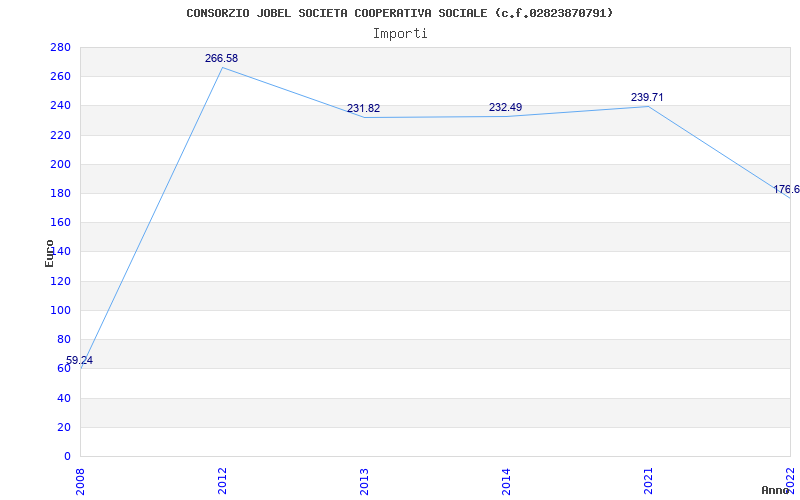Select the 2012 x-axis year label
This screenshot has height=500, width=800.
point(222,481)
